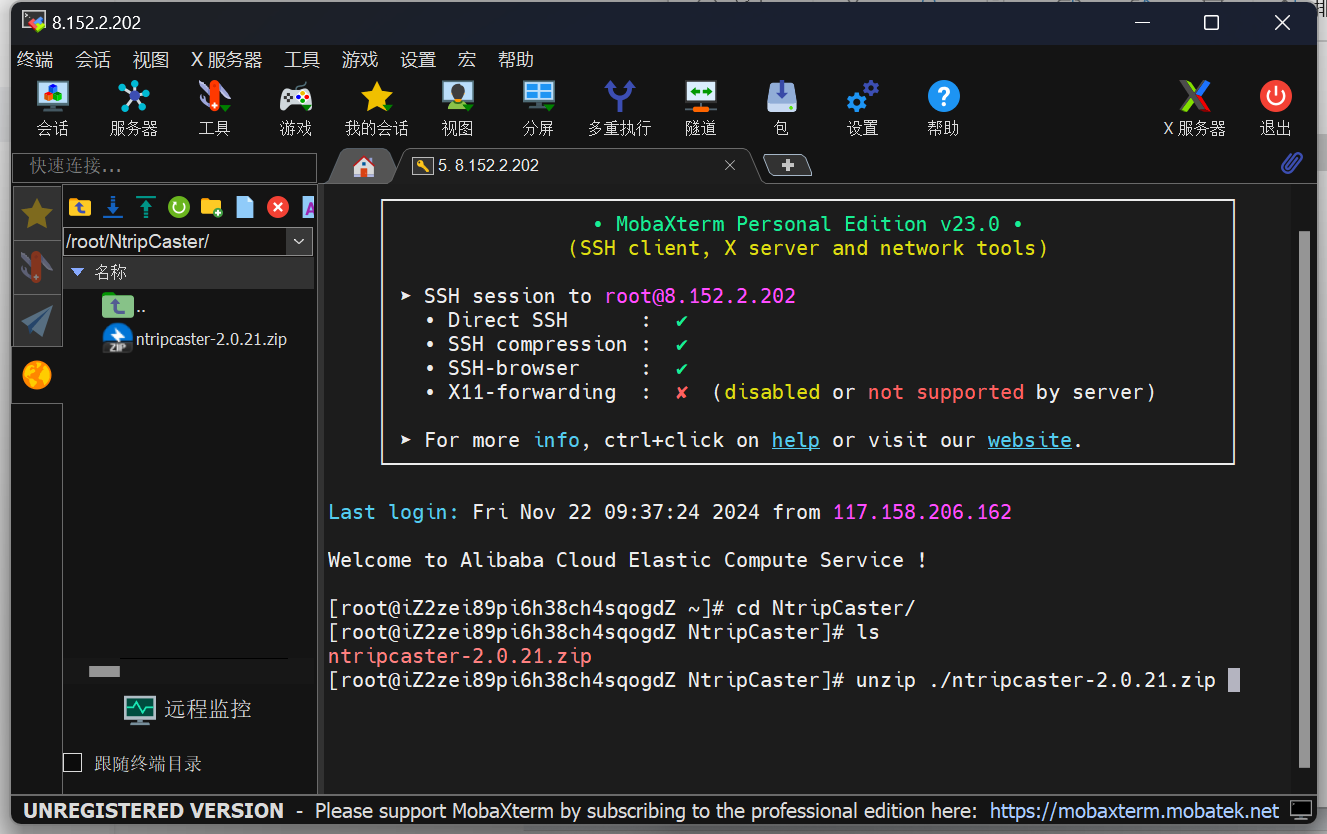Screen dimensions: 1327x834
Task: Start the X 服务器 toolbar icon
Action: click(1194, 108)
